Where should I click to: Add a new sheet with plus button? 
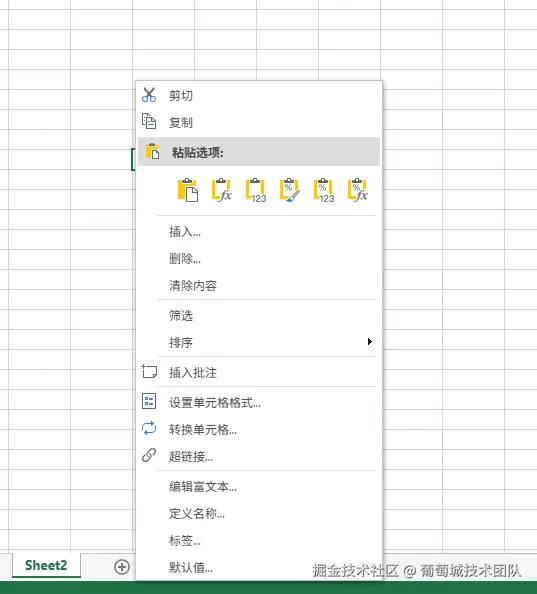coord(122,567)
